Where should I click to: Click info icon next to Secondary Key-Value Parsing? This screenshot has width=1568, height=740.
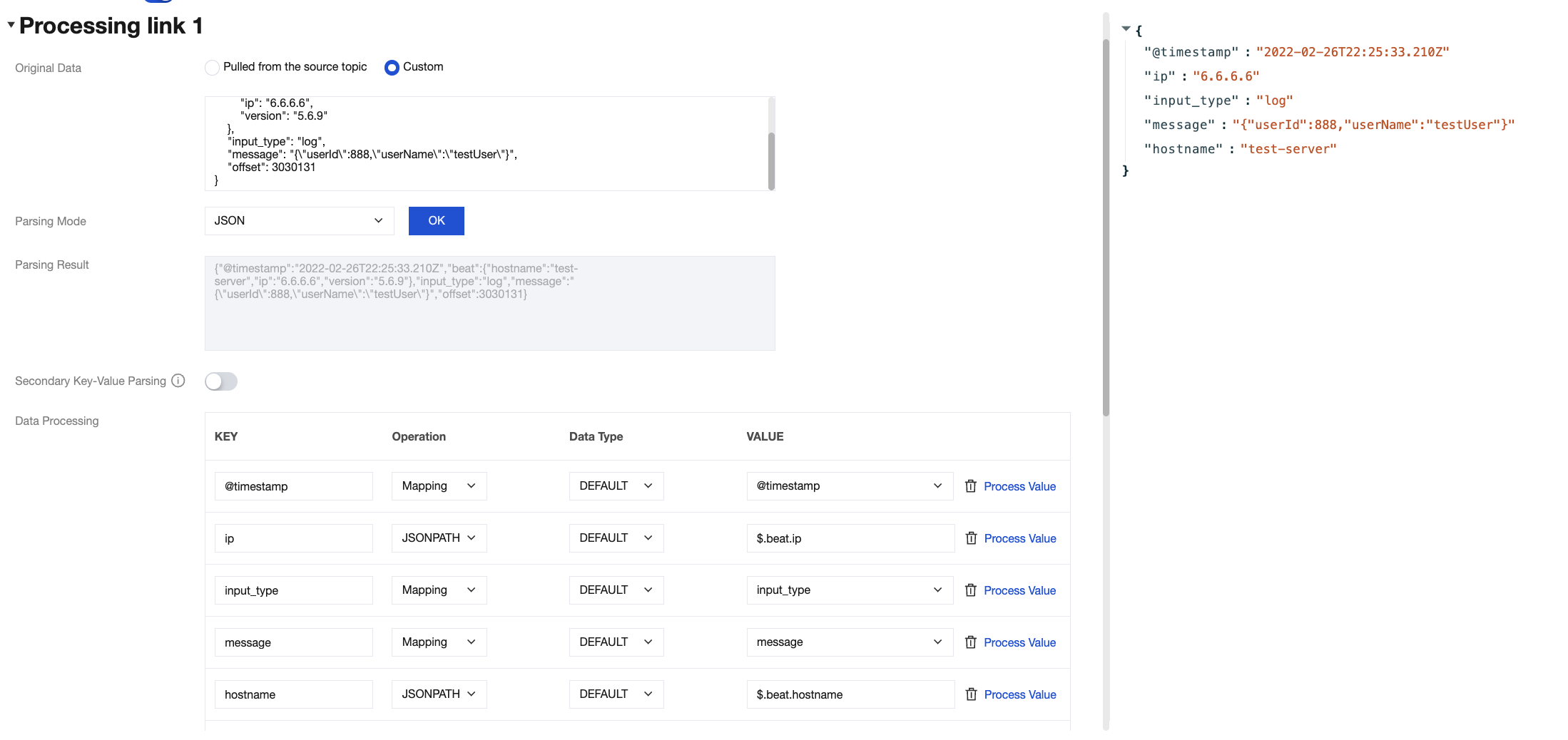click(x=178, y=381)
